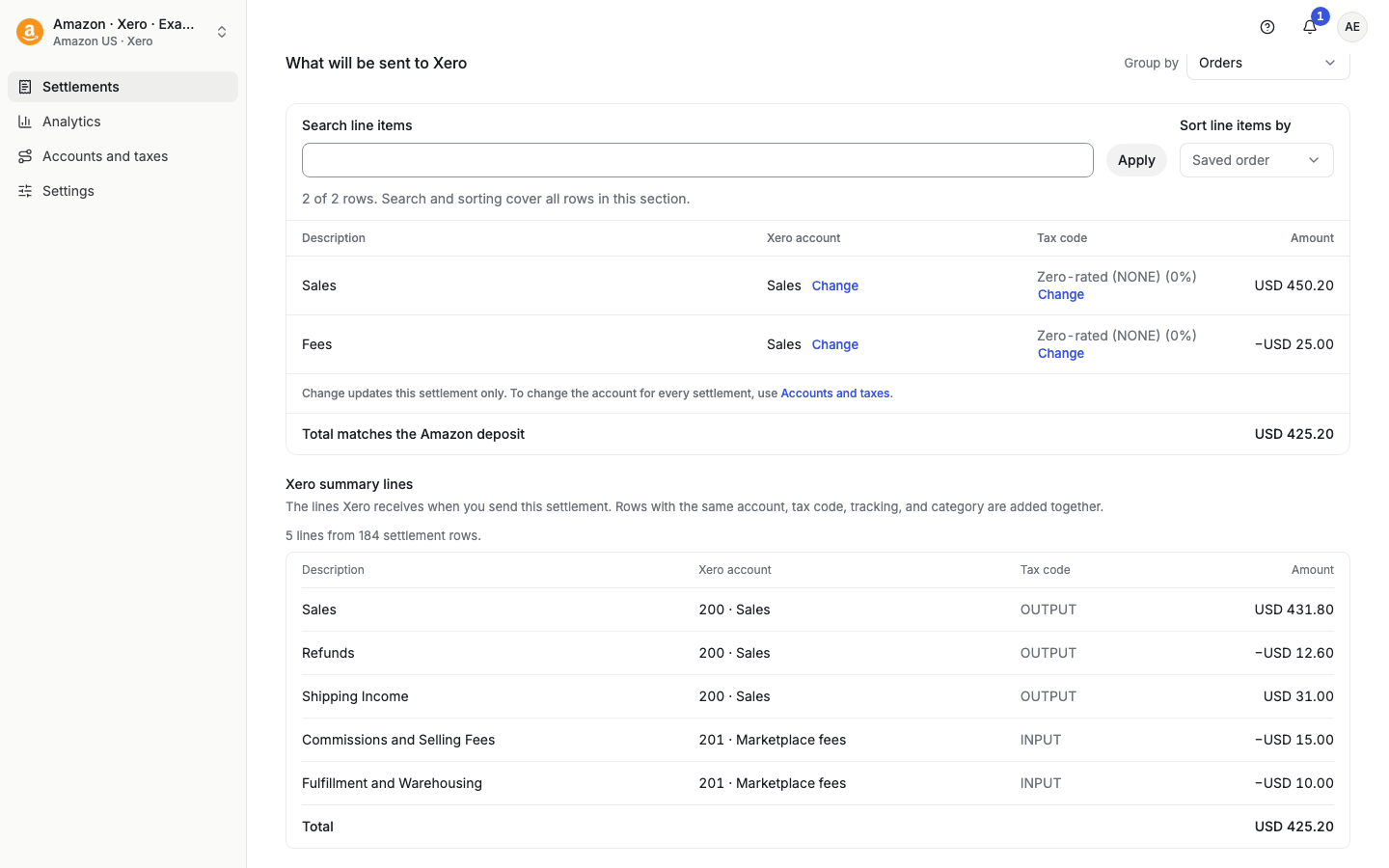
Task: Click the Apply button
Action: 1136,160
